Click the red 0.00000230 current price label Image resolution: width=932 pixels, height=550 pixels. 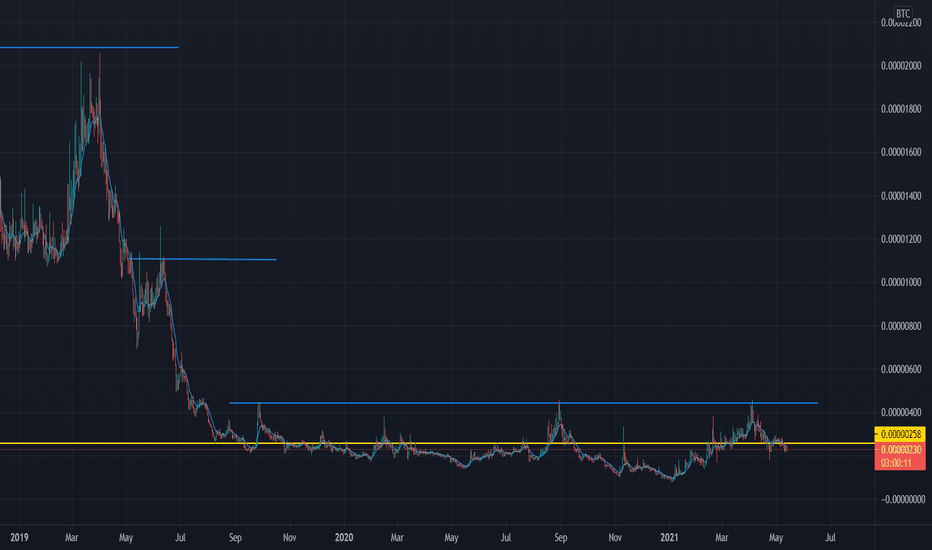(900, 450)
